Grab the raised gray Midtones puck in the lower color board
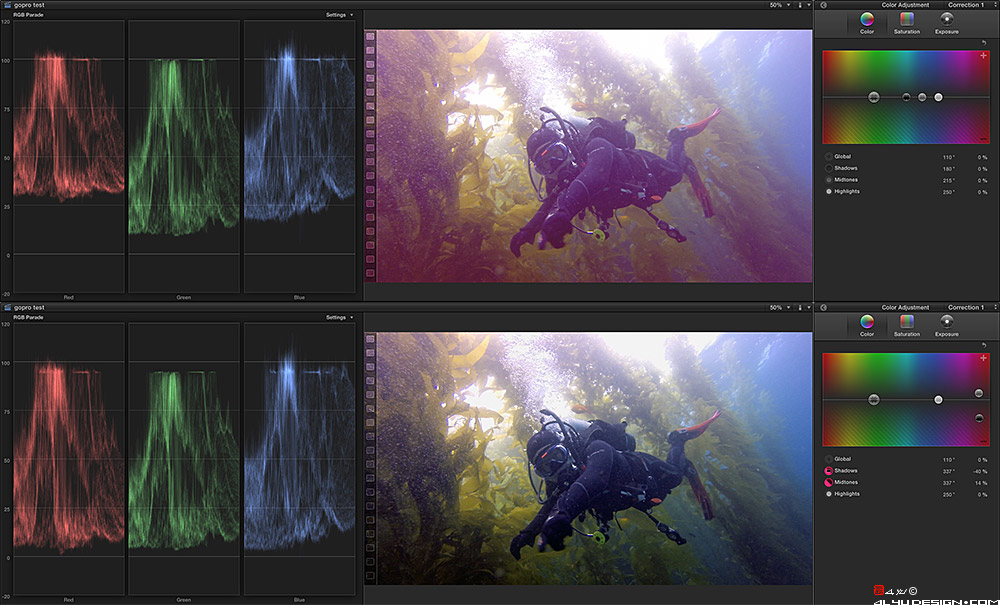The width and height of the screenshot is (1000, 605). [x=979, y=393]
